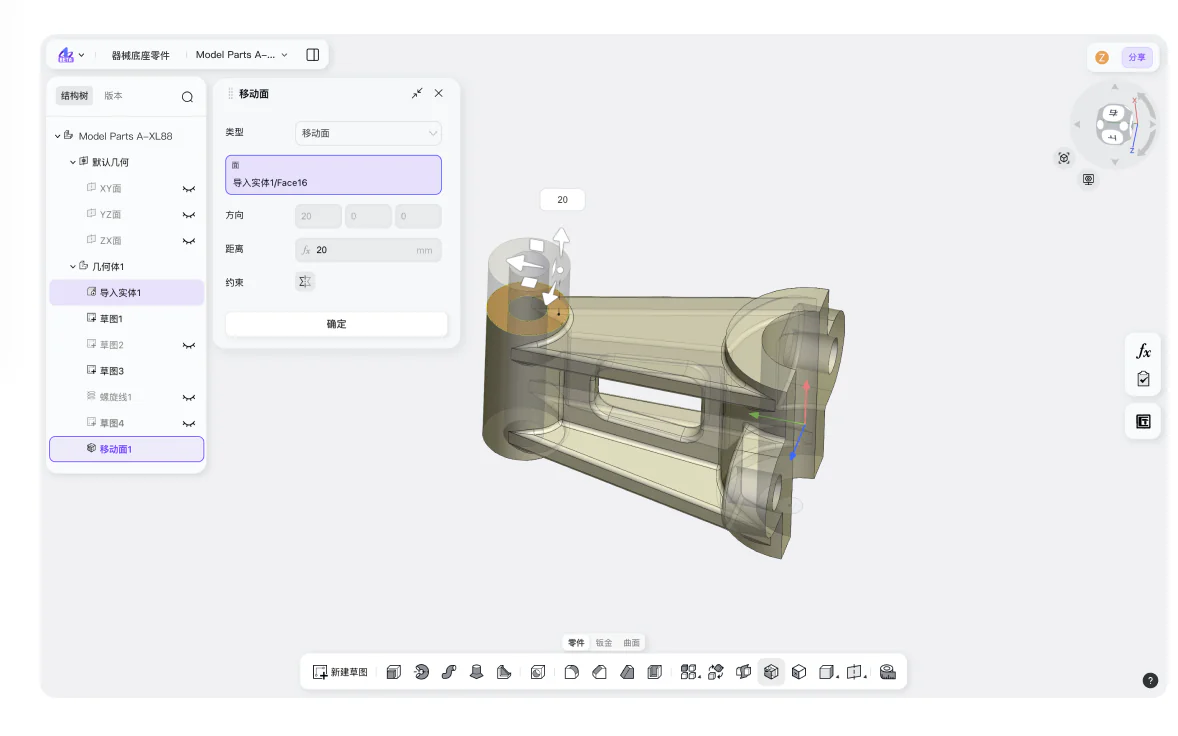This screenshot has width=1178, height=736.
Task: Show the hidden 草图2 sketch
Action: 189,346
